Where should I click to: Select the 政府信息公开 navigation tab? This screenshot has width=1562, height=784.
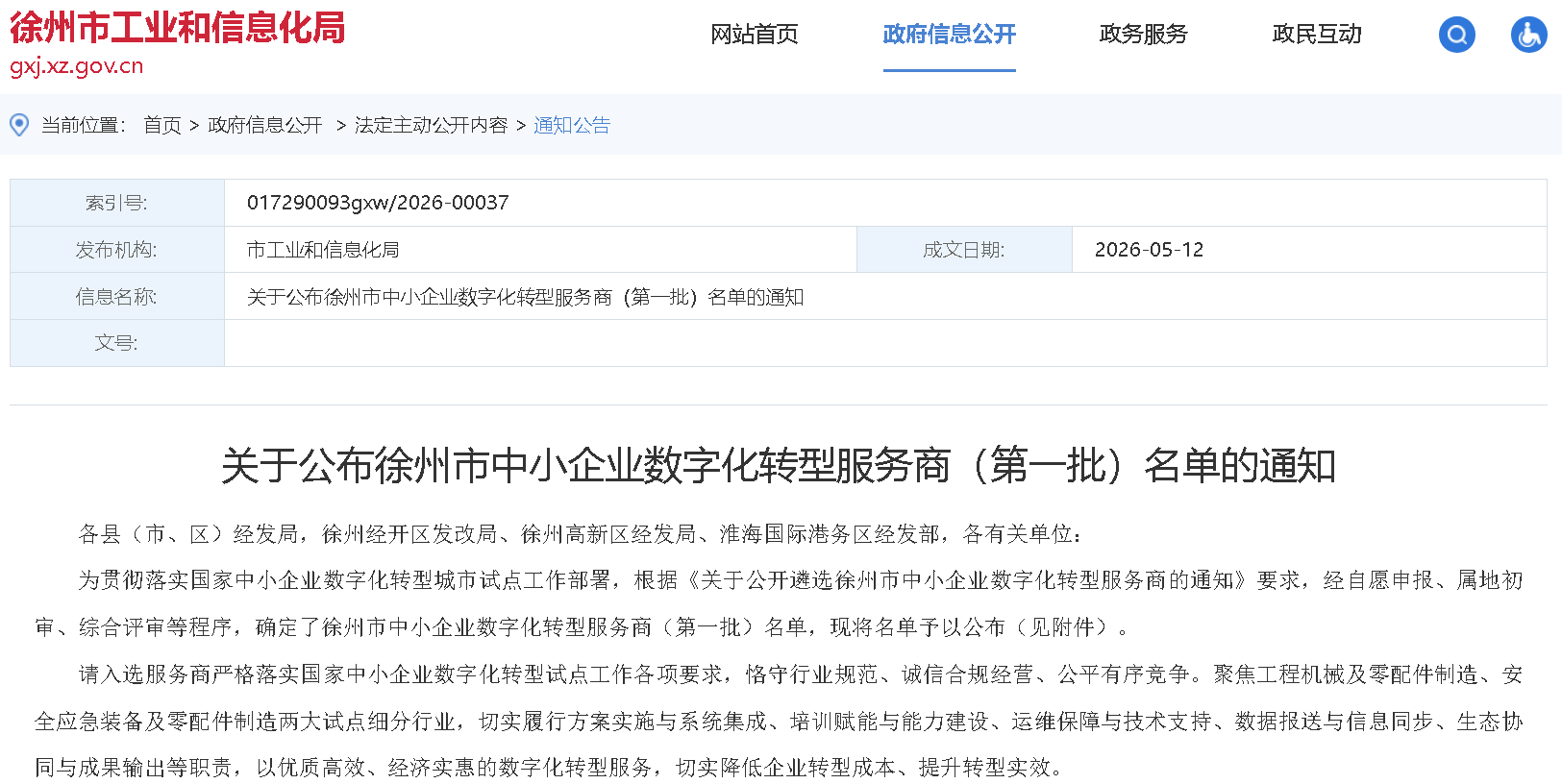[950, 35]
